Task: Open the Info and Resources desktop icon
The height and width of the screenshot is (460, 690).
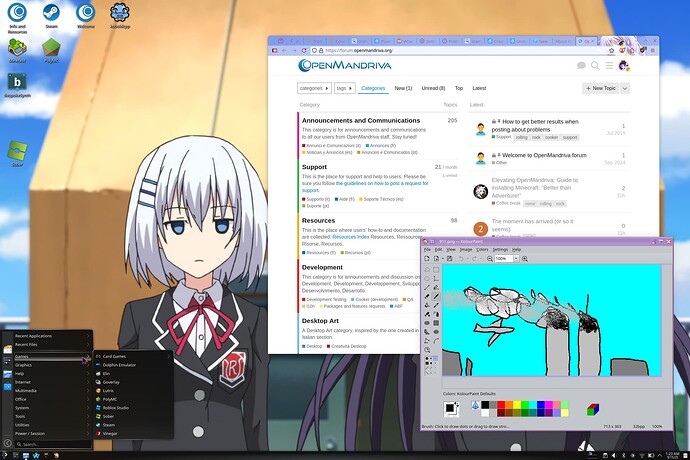Action: click(x=17, y=18)
